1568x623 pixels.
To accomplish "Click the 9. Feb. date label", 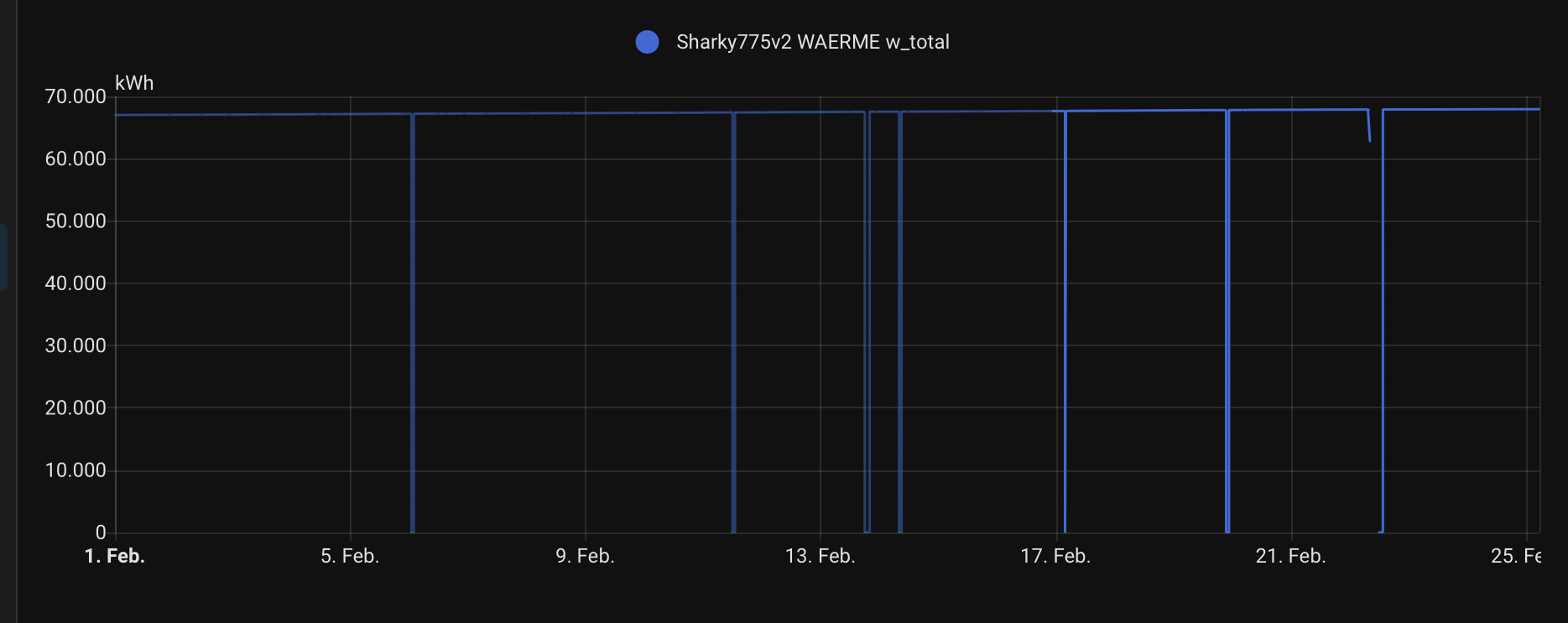I will (585, 556).
